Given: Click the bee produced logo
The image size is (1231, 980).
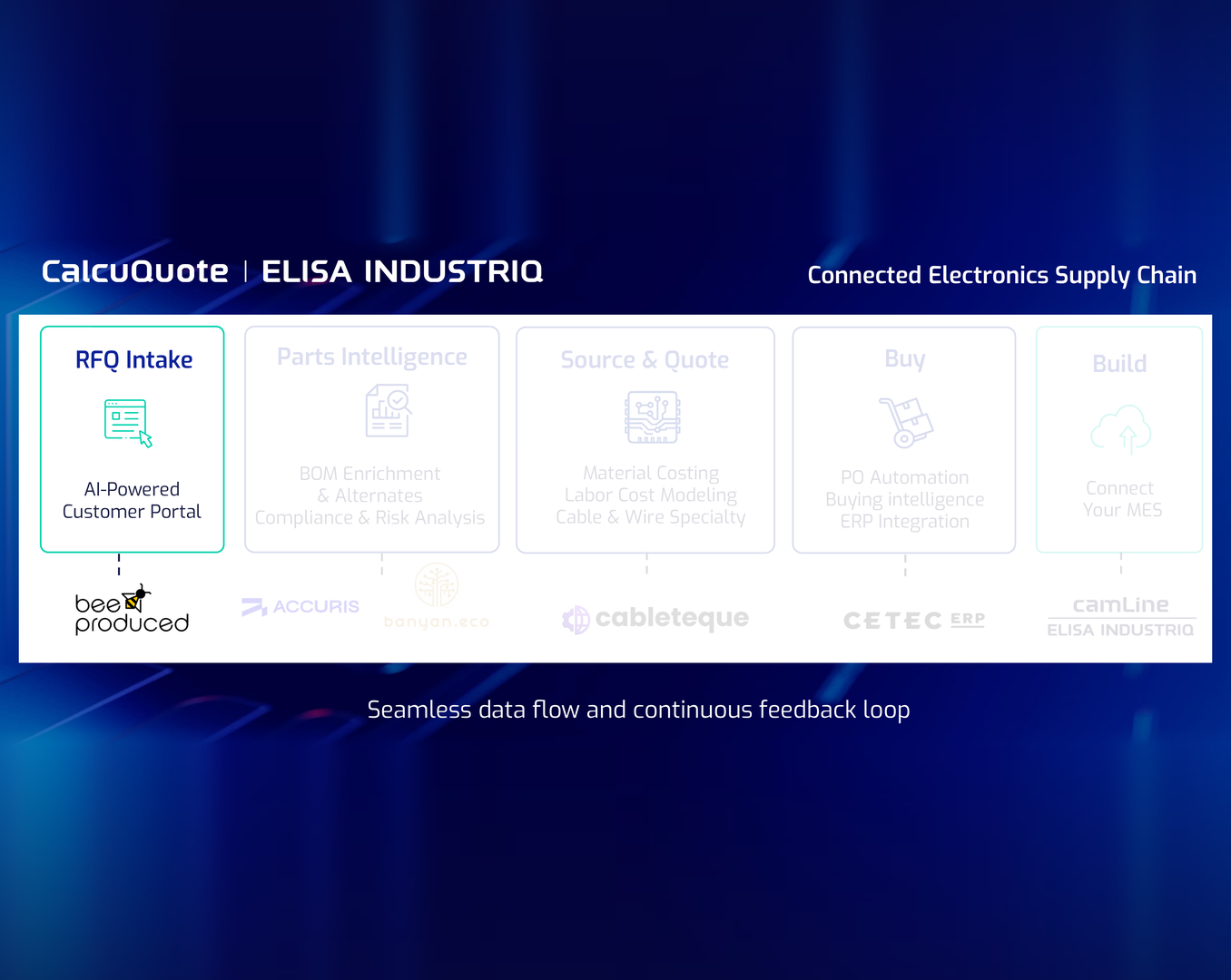Looking at the screenshot, I should pos(132,609).
